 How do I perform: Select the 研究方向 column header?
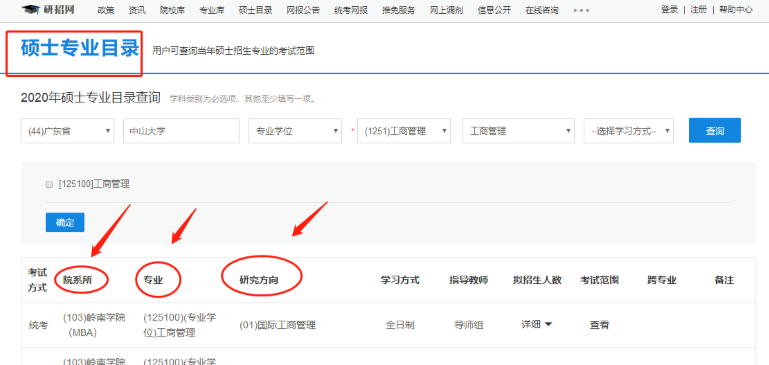pyautogui.click(x=259, y=280)
